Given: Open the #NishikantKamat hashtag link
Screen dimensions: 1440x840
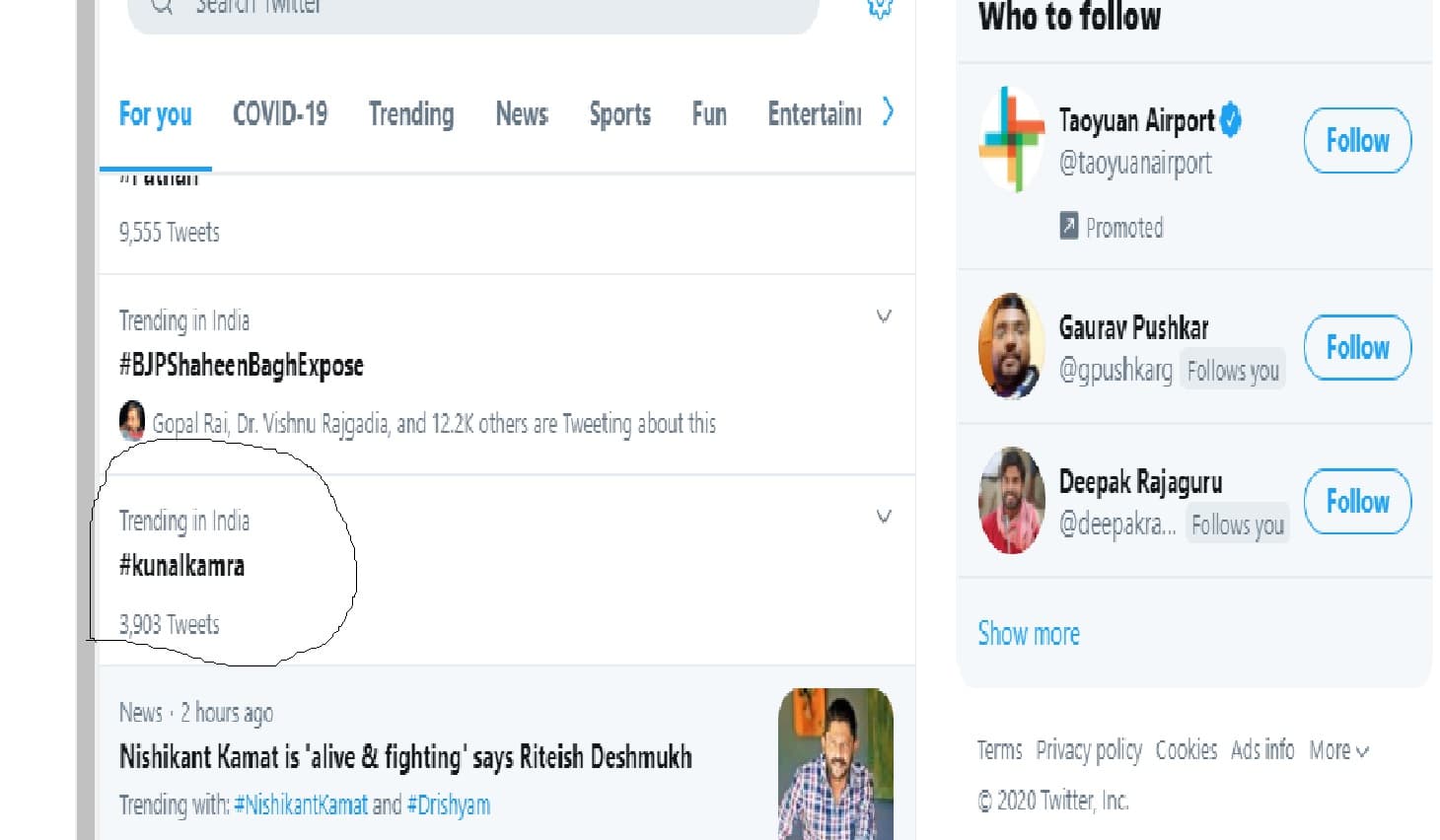Looking at the screenshot, I should tap(301, 805).
